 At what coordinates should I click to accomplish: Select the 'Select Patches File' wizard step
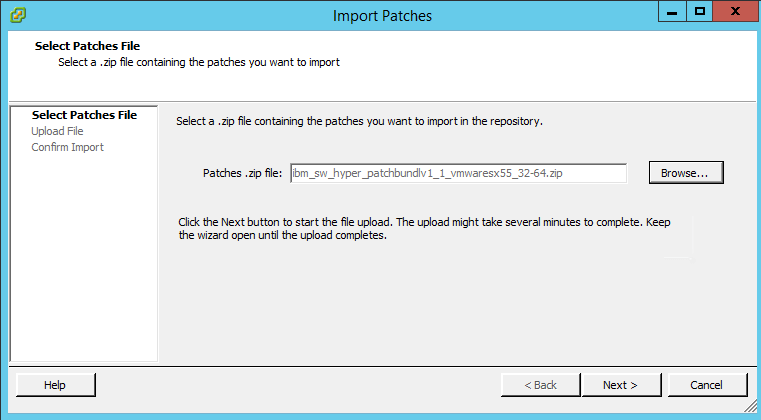(84, 115)
